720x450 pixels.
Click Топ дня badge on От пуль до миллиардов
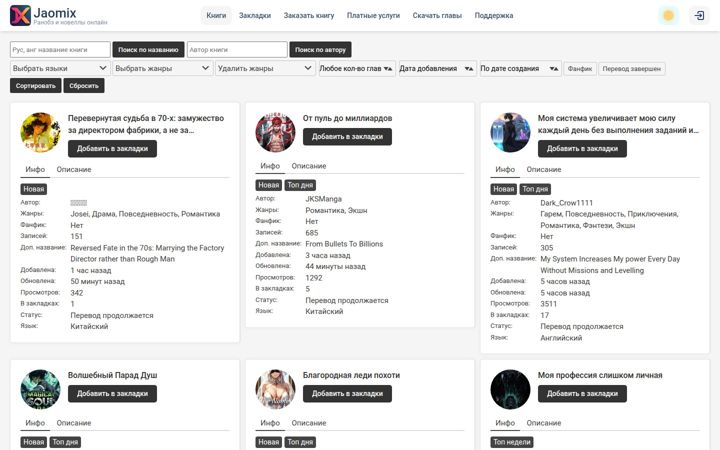(300, 186)
